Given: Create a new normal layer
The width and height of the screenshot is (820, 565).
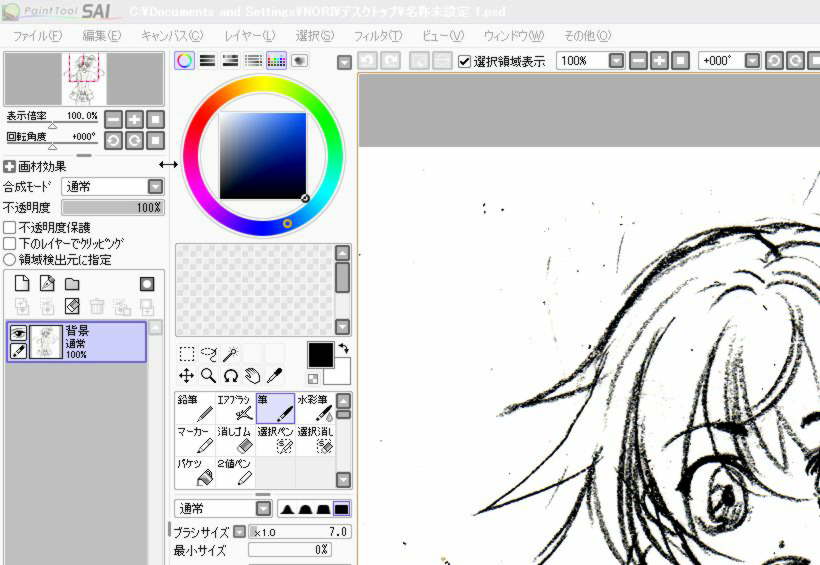Looking at the screenshot, I should point(22,284).
